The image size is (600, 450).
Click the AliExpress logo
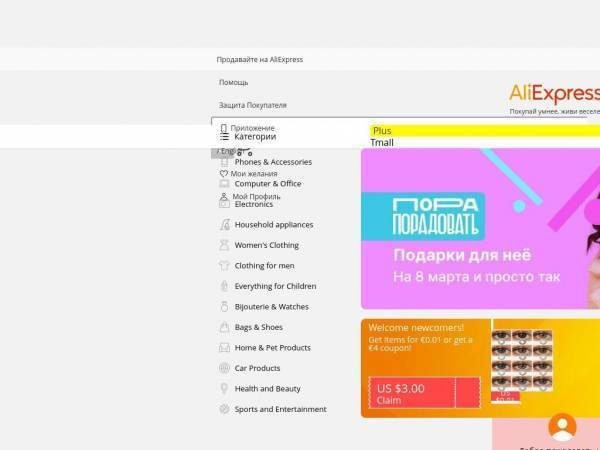pos(554,94)
